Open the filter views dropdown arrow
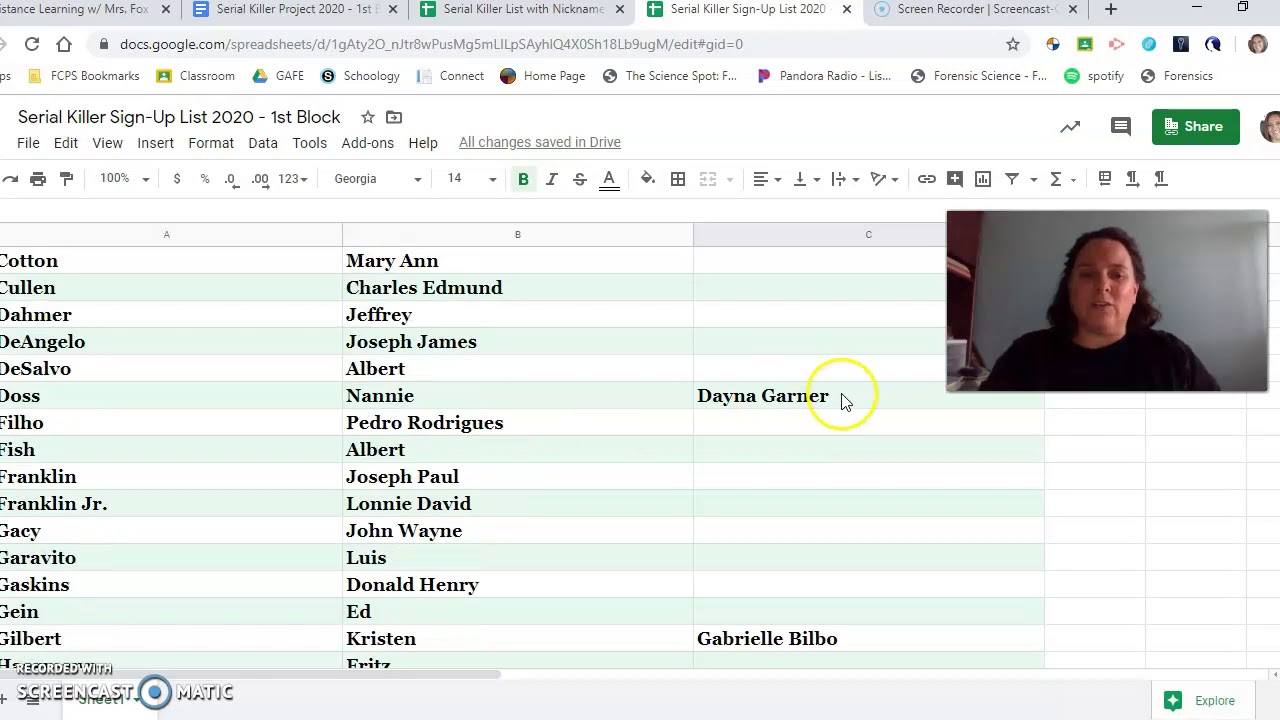 (x=1034, y=179)
